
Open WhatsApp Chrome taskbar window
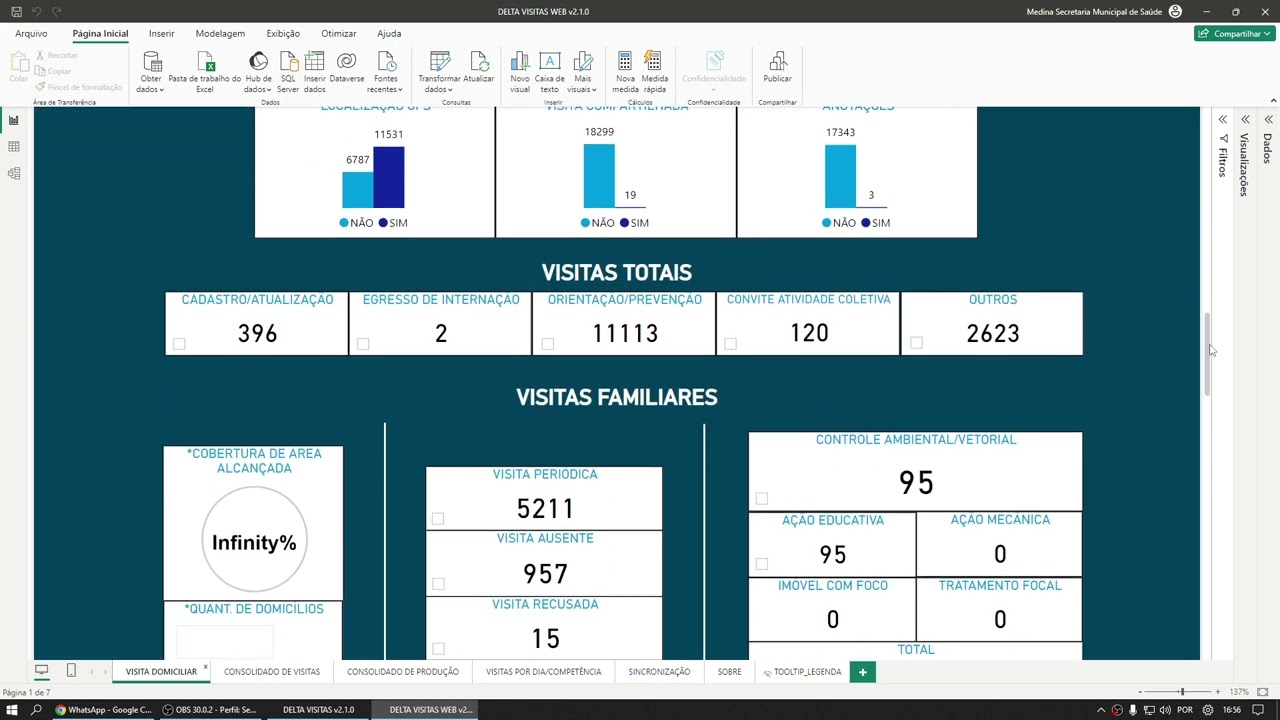point(103,710)
